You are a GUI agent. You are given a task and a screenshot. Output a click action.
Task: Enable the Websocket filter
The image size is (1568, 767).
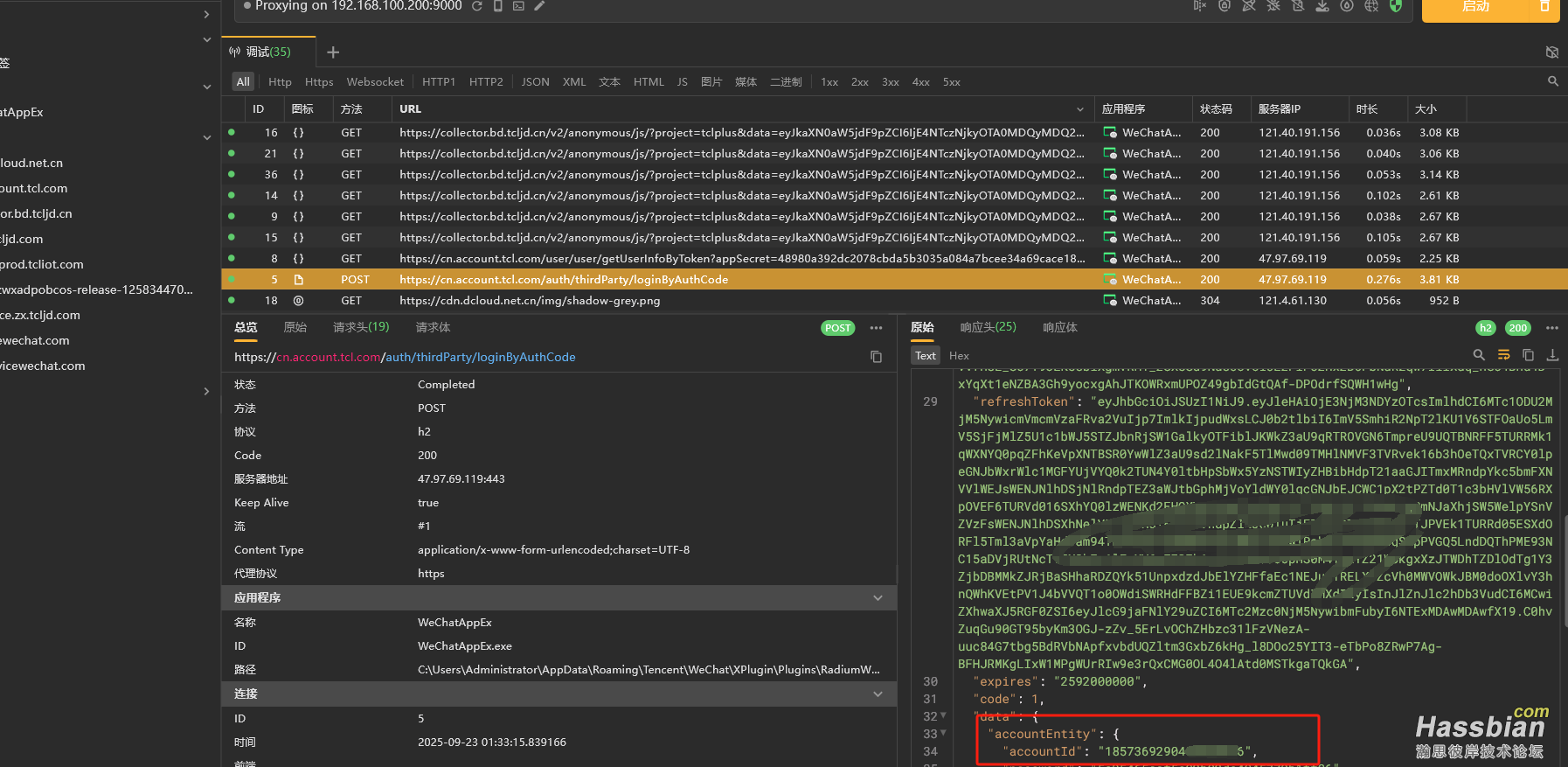pyautogui.click(x=375, y=82)
